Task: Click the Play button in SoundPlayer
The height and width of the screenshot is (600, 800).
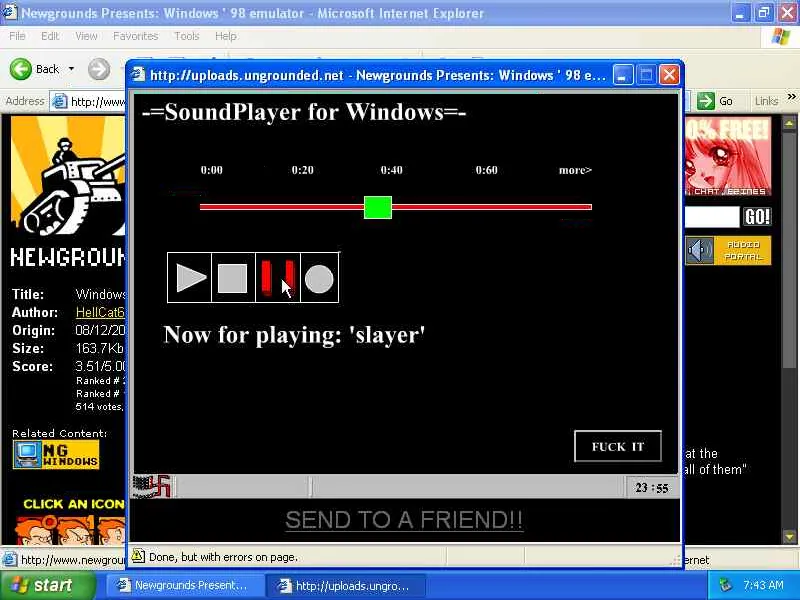Action: click(190, 278)
